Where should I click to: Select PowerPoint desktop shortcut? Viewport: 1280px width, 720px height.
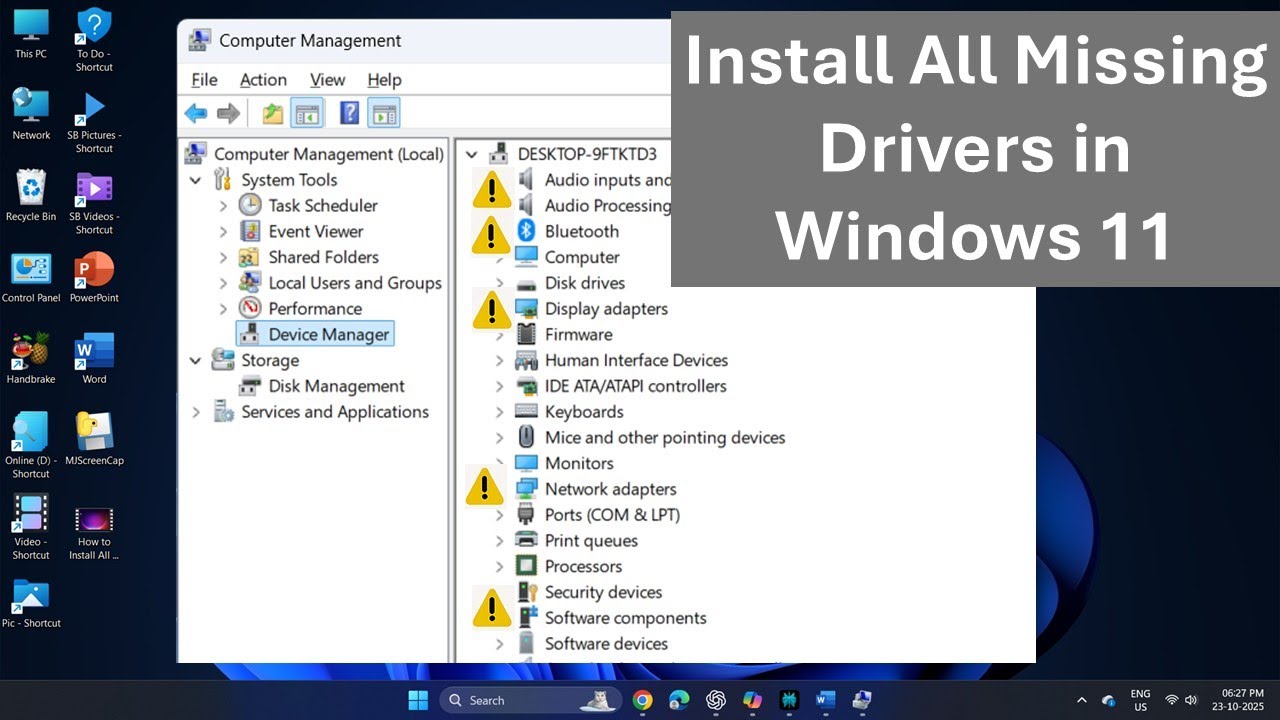[x=94, y=278]
